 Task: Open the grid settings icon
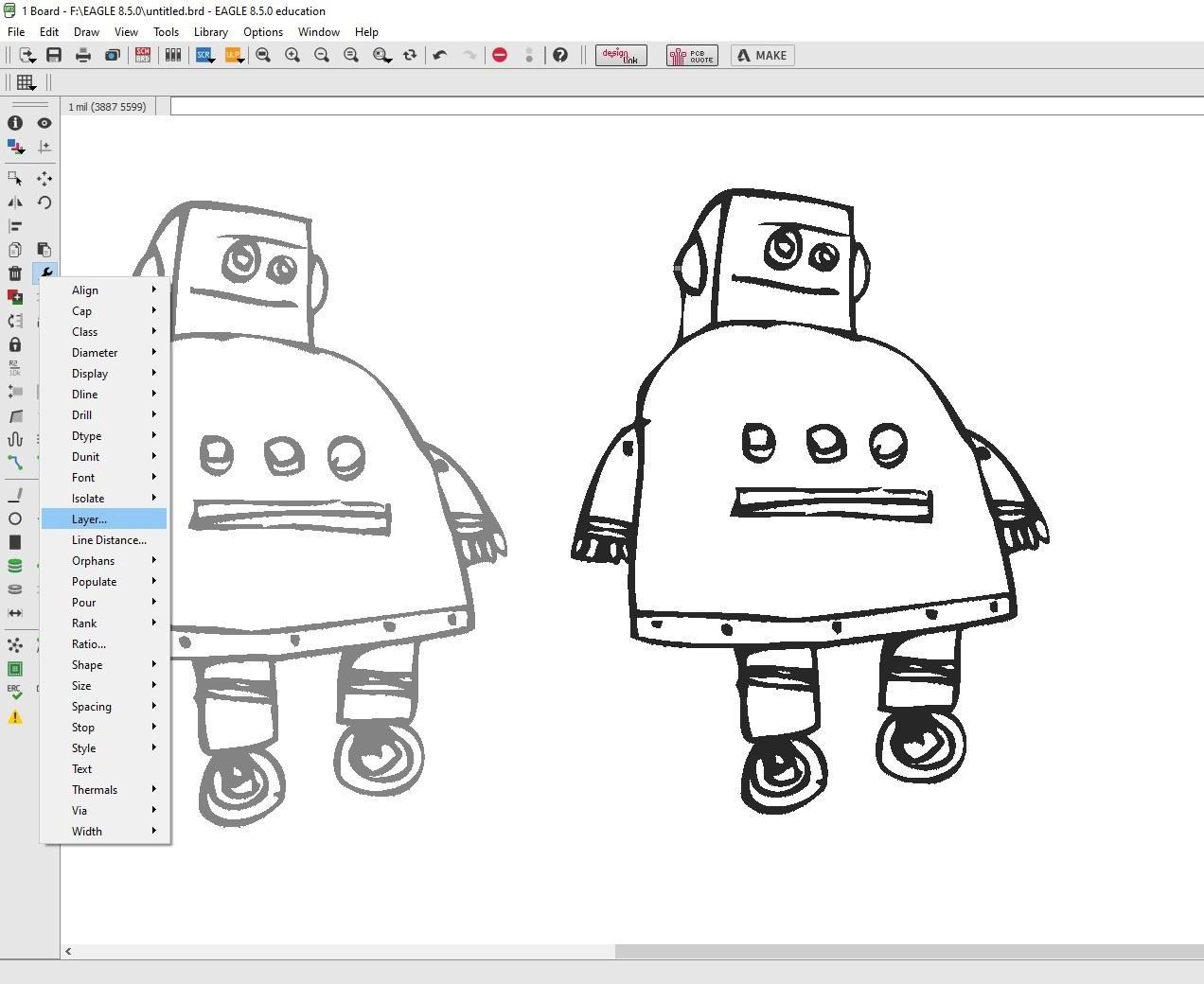[24, 81]
